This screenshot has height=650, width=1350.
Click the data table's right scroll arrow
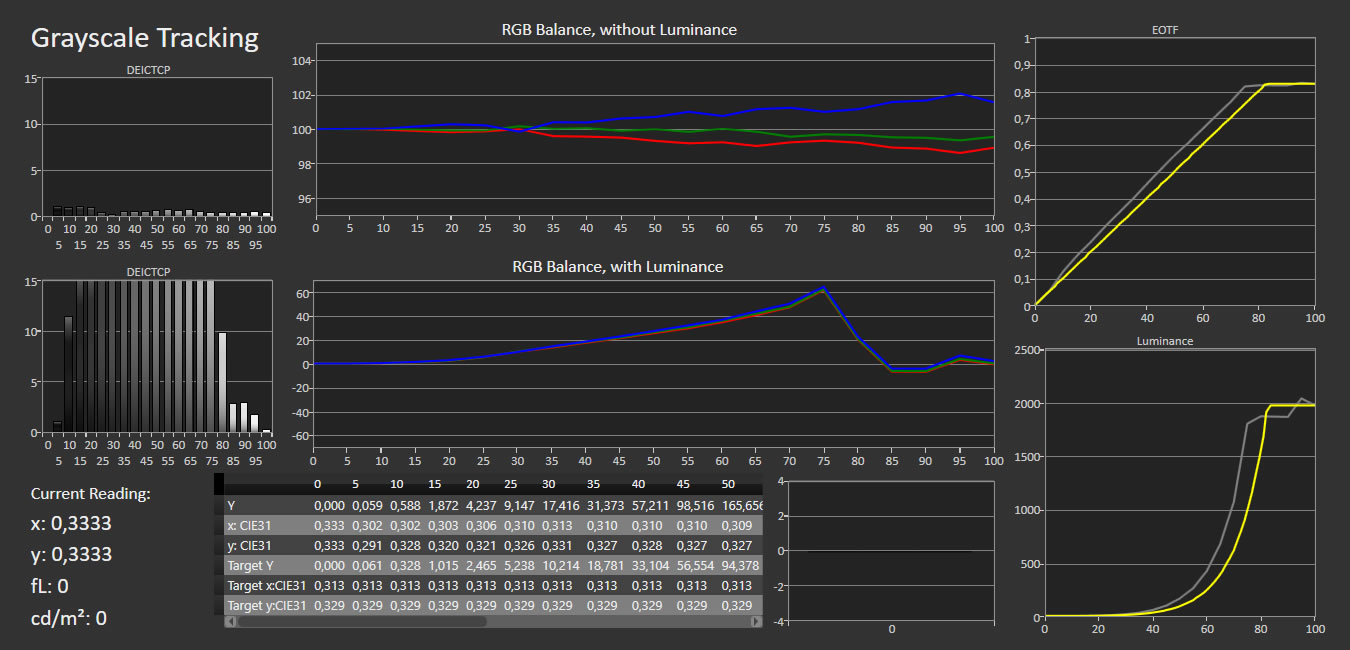(756, 621)
